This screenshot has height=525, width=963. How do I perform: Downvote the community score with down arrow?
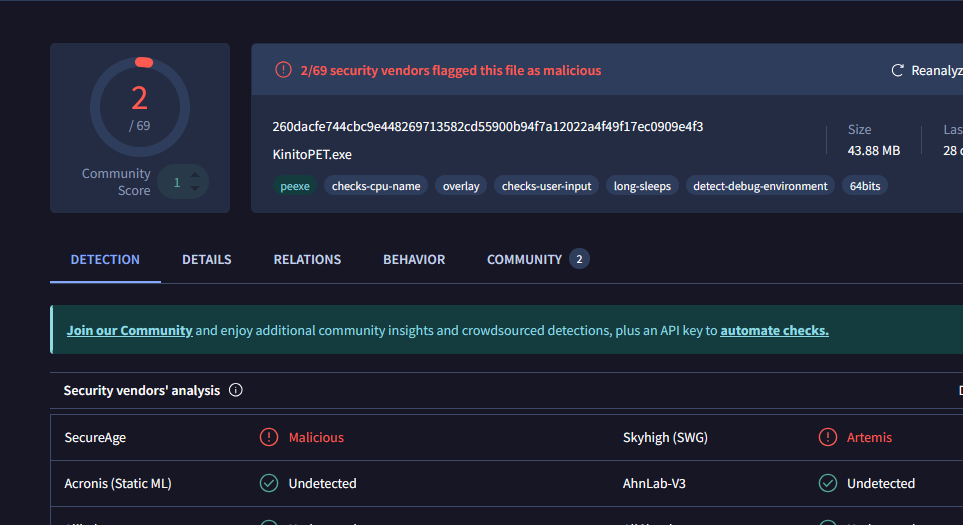[195, 189]
